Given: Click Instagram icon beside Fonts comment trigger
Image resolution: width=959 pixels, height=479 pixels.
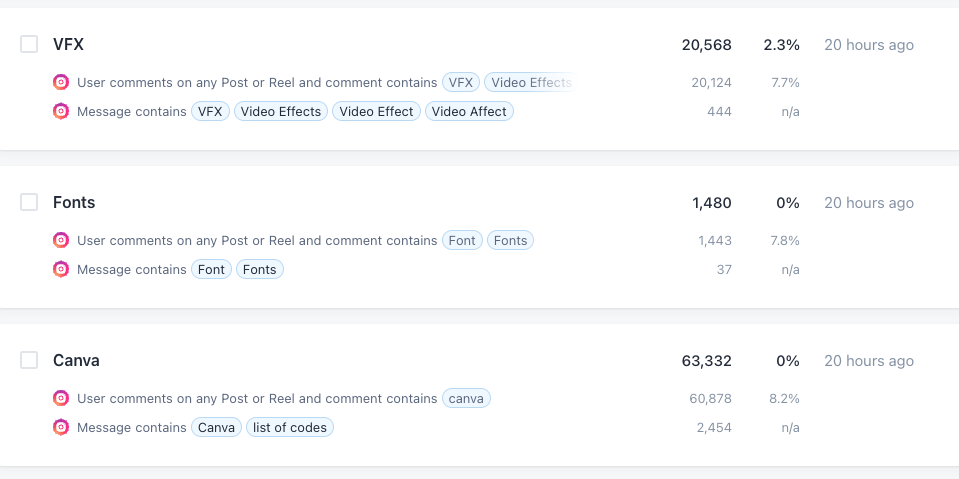Looking at the screenshot, I should coord(61,240).
